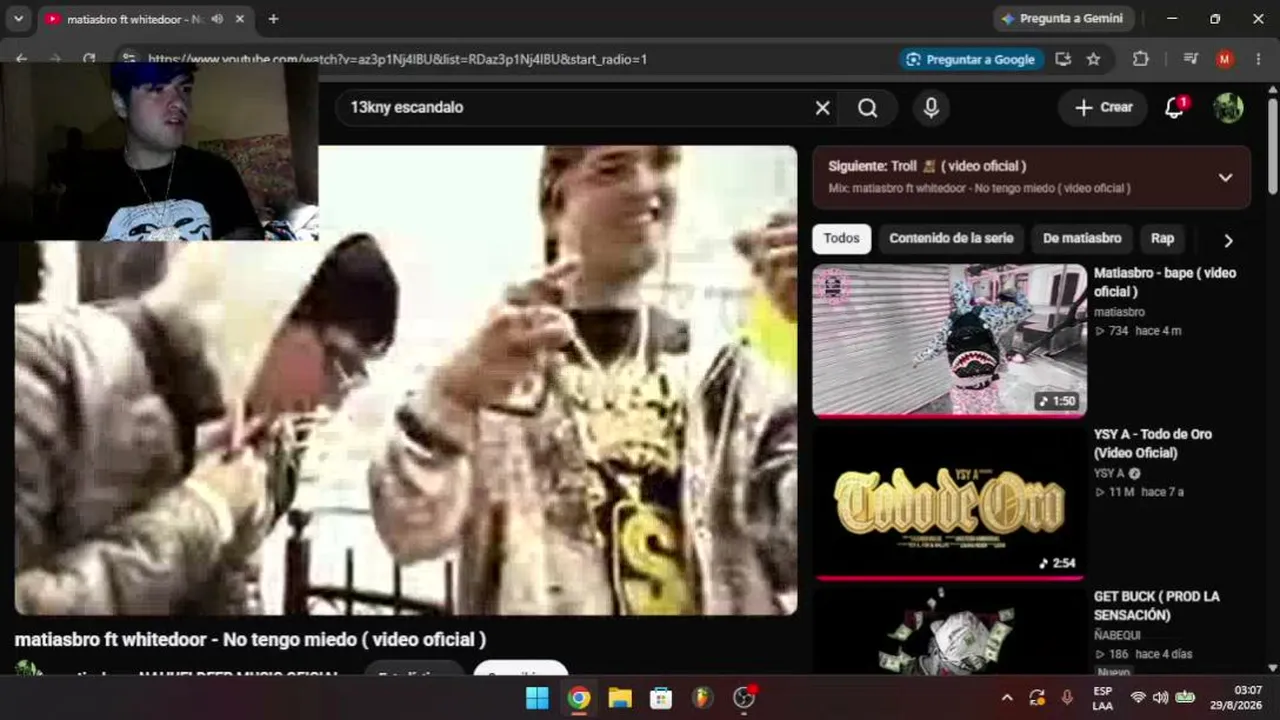This screenshot has width=1280, height=720.
Task: Click the sync update tray icon
Action: tap(1037, 698)
